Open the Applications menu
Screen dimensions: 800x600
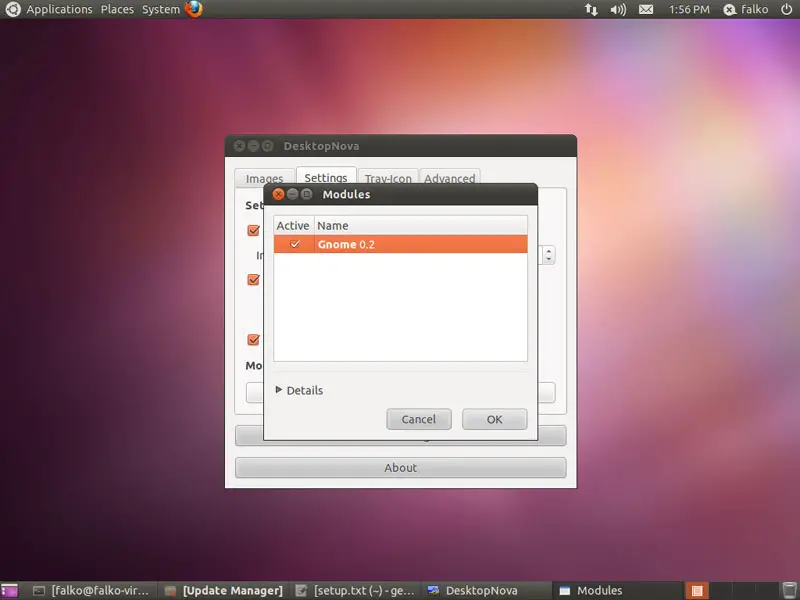point(59,9)
